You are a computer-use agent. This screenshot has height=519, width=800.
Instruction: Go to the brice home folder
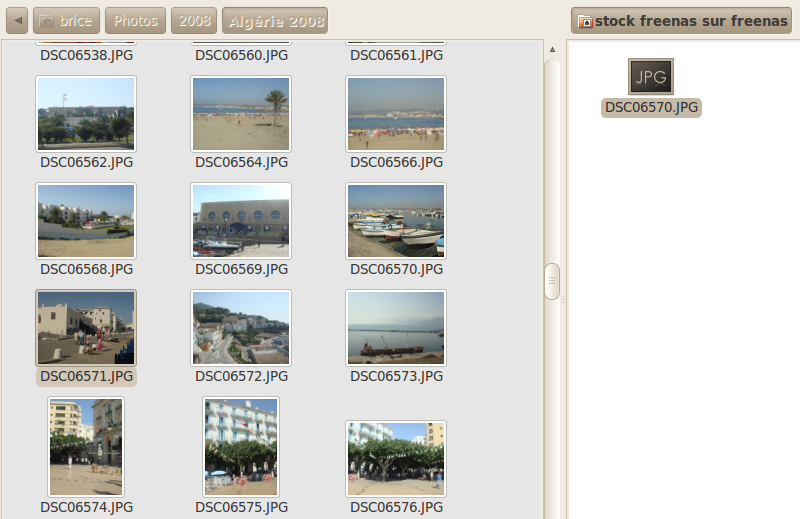point(66,21)
